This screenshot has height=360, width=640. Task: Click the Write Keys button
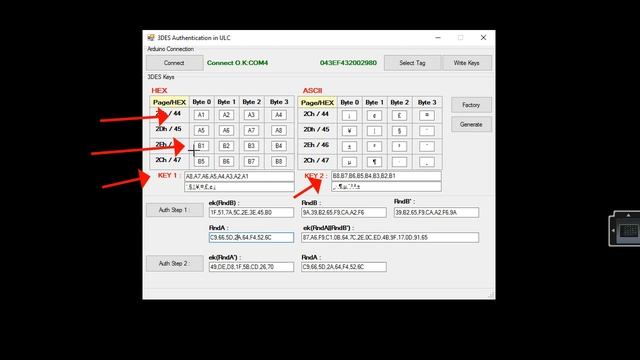[x=466, y=63]
